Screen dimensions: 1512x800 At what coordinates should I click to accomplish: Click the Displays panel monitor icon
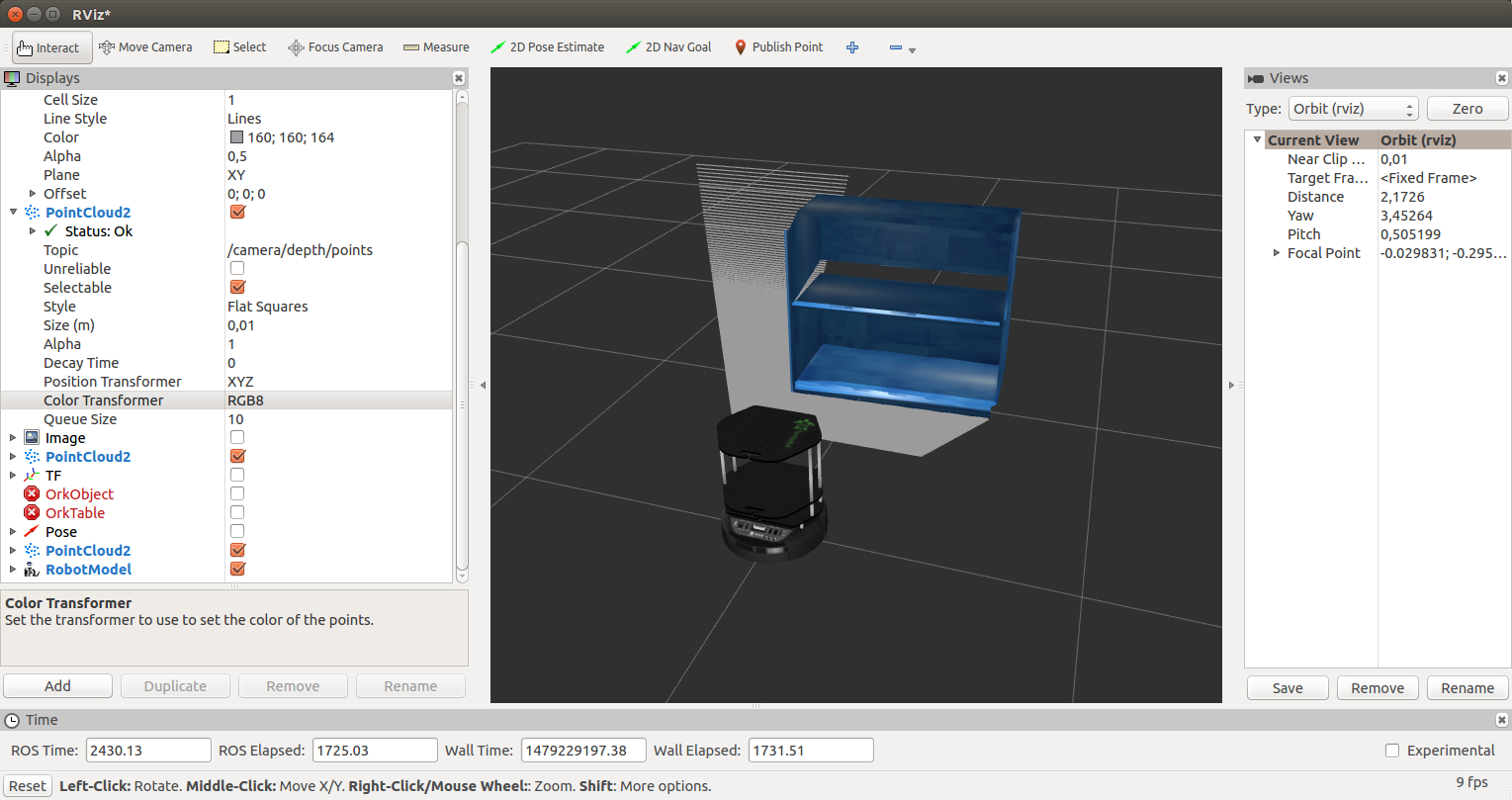(12, 78)
